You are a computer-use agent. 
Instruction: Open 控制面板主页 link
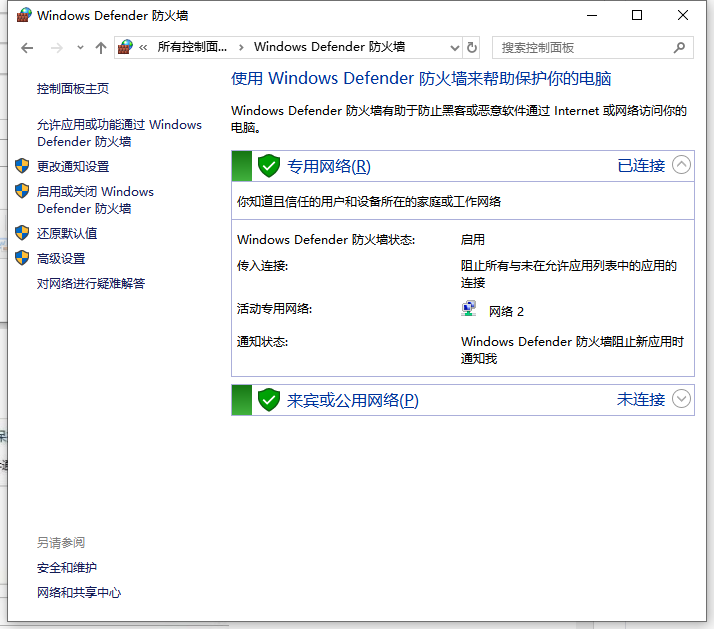pyautogui.click(x=73, y=88)
